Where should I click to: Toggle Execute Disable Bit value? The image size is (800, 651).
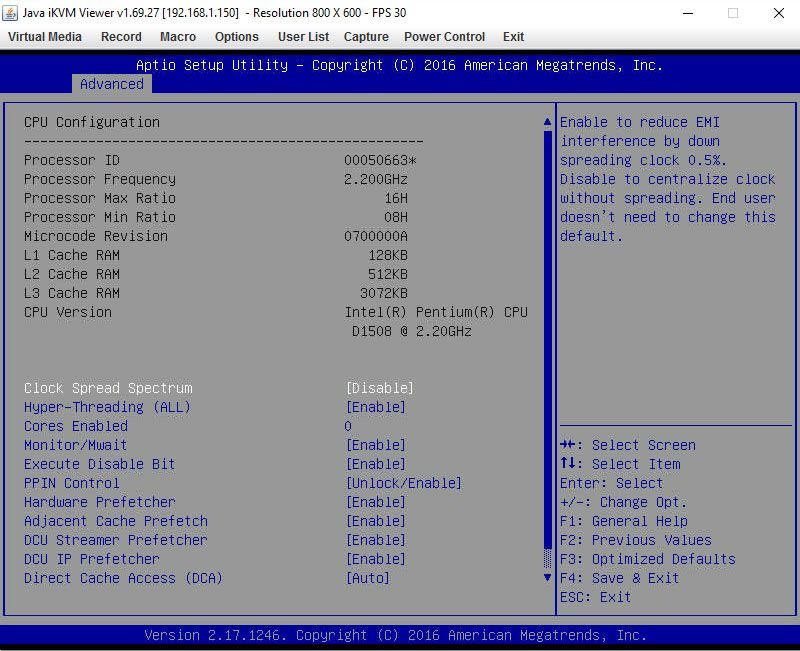click(x=375, y=464)
